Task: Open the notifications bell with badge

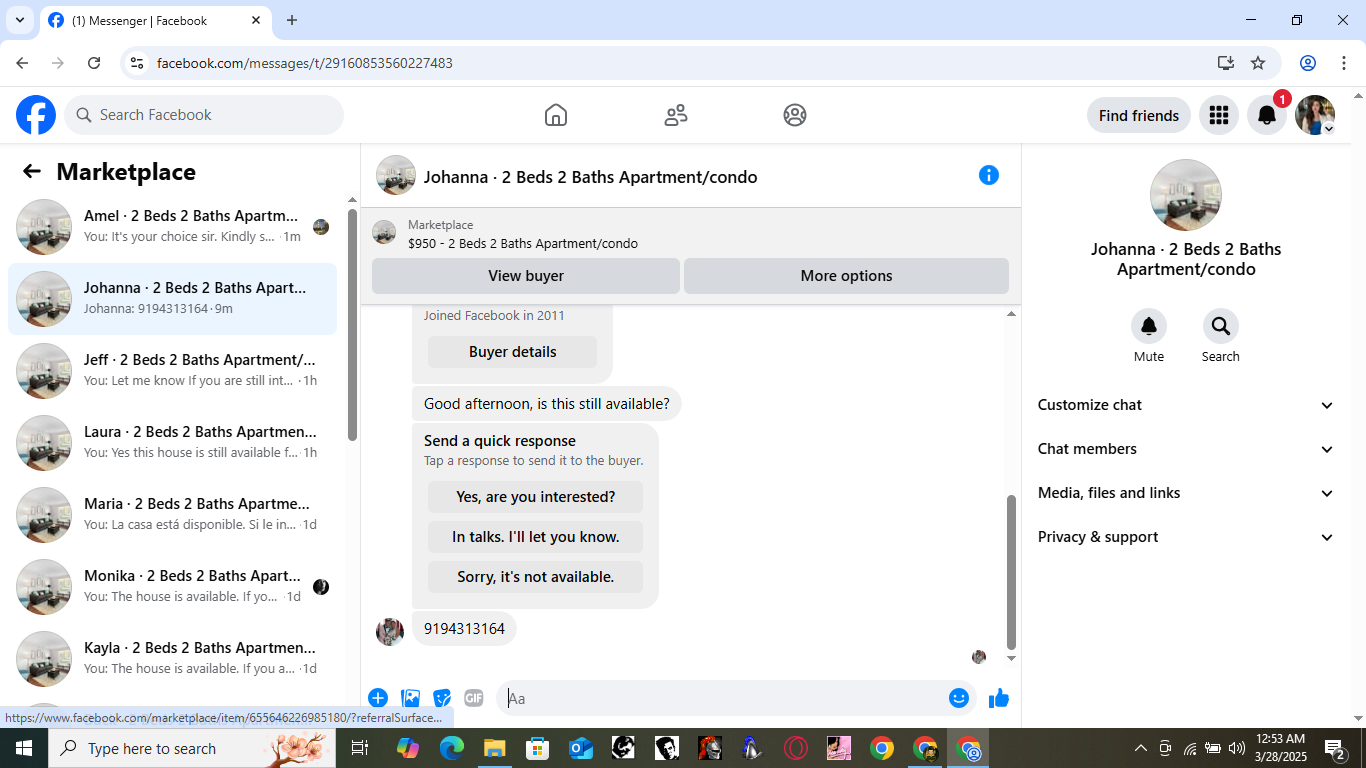Action: pos(1267,115)
